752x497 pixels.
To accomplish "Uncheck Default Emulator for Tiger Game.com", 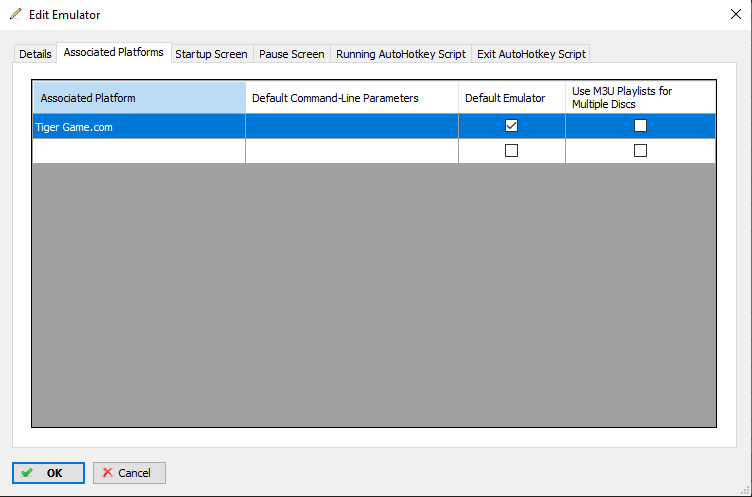I will [x=511, y=126].
